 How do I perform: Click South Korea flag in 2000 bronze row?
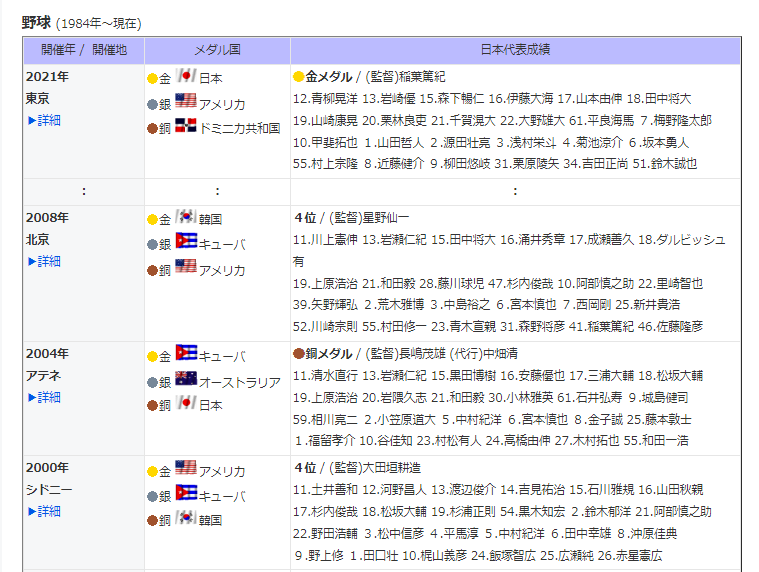186,517
